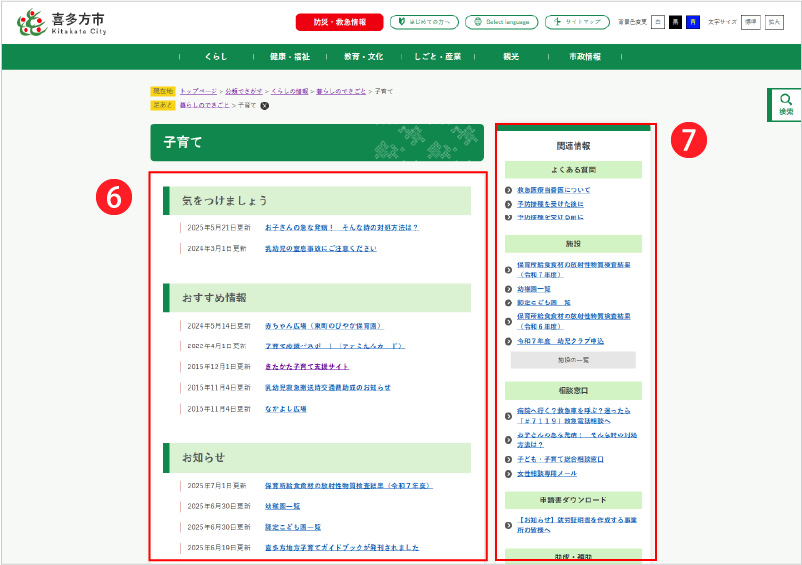Click arrow bullet beside 令和7年度 幼児クラブ申込
This screenshot has width=802, height=565.
point(508,341)
